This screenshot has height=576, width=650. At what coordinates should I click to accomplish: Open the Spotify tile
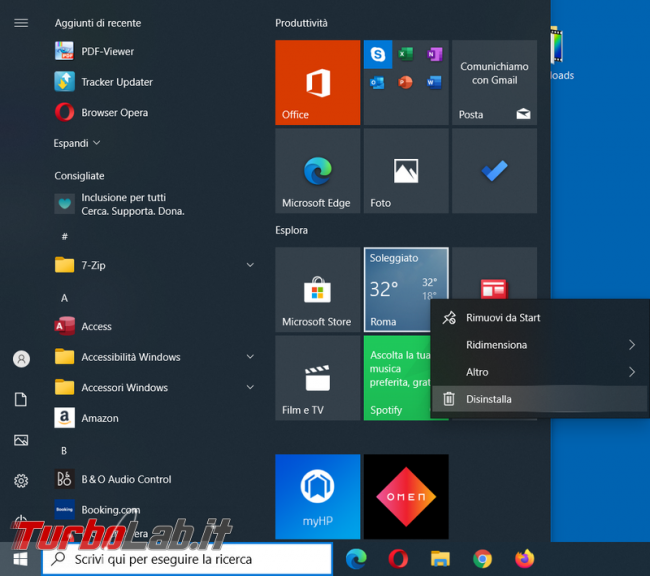(x=397, y=378)
